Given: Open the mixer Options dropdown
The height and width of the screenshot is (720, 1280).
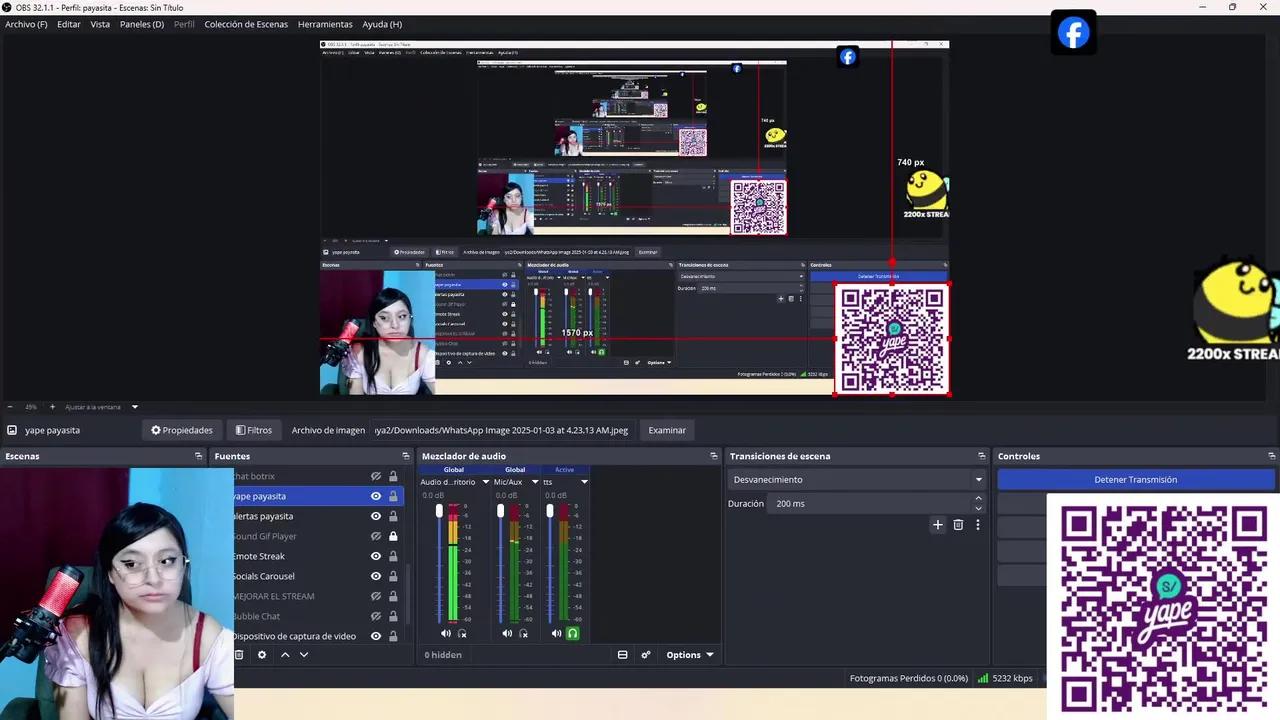Looking at the screenshot, I should (x=689, y=655).
